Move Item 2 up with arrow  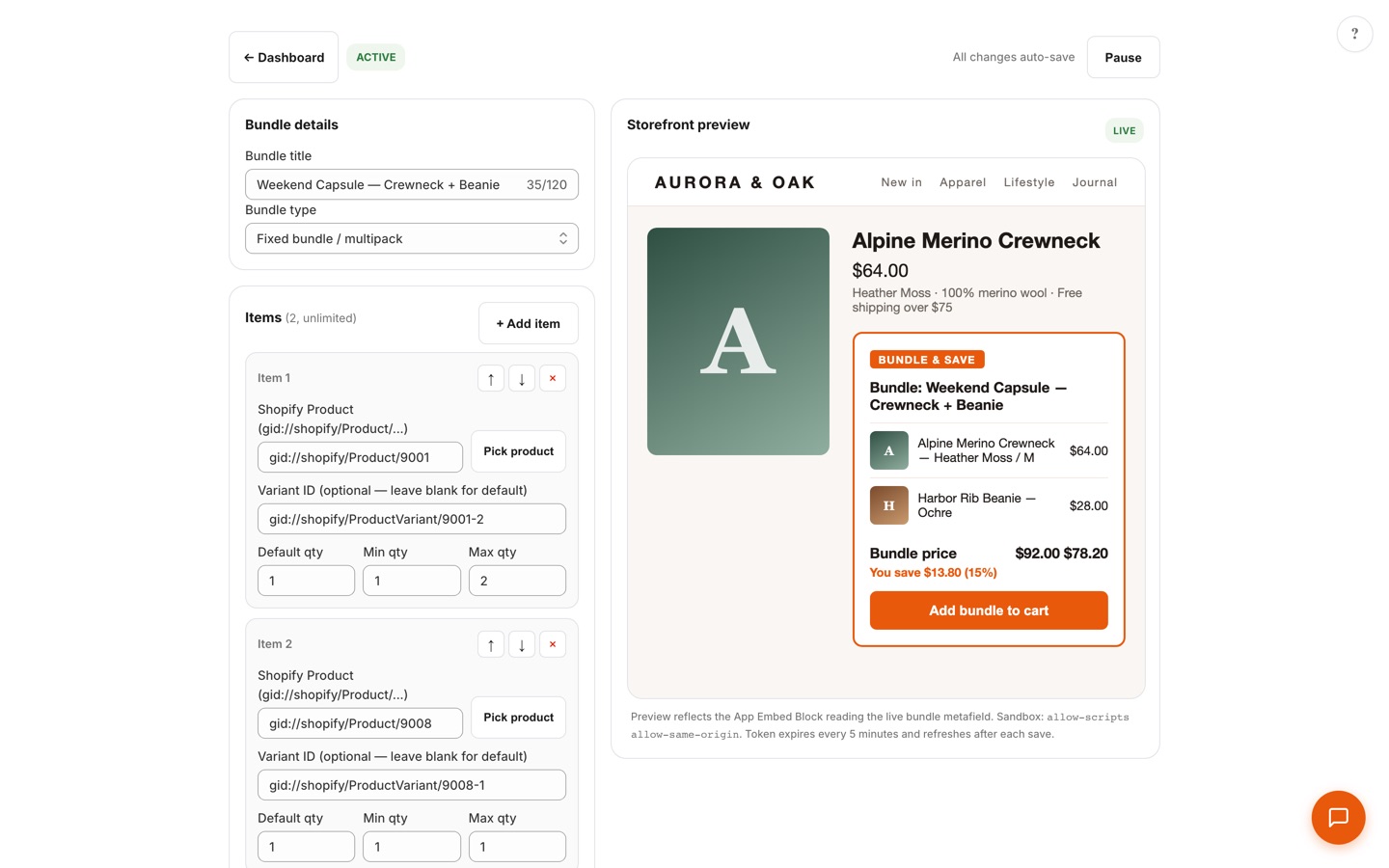491,645
